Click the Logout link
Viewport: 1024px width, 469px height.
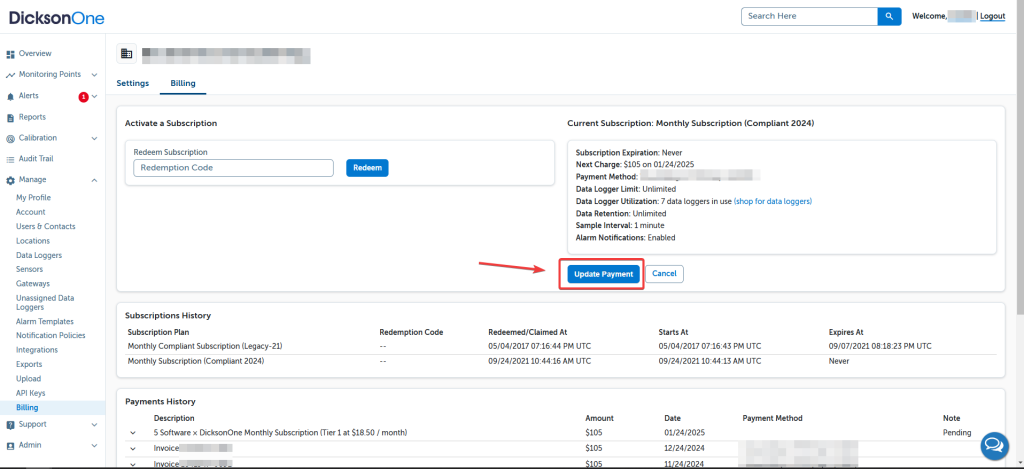point(992,17)
